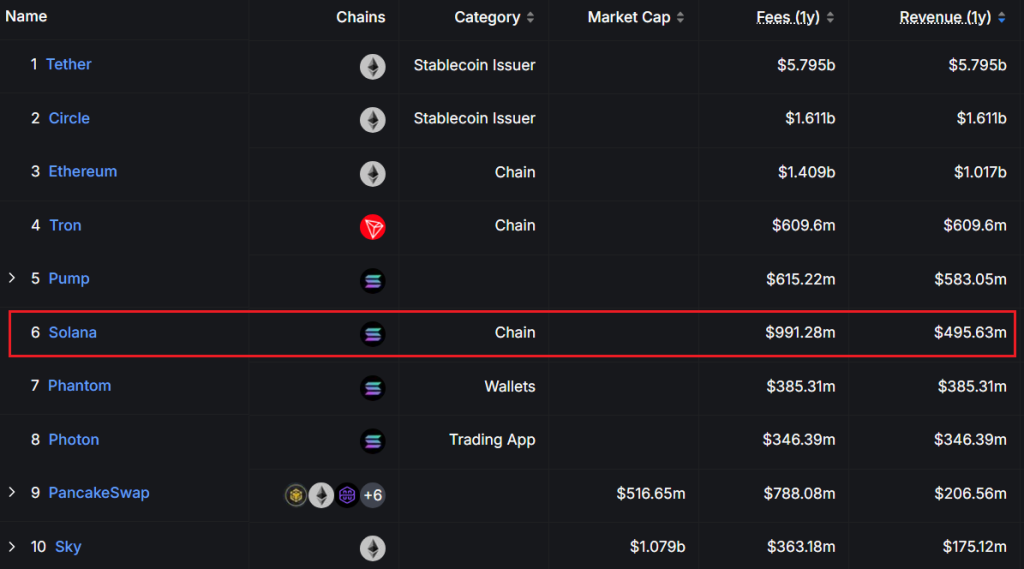Open the +6 more chains badge
Viewport: 1024px width, 569px height.
pos(372,495)
